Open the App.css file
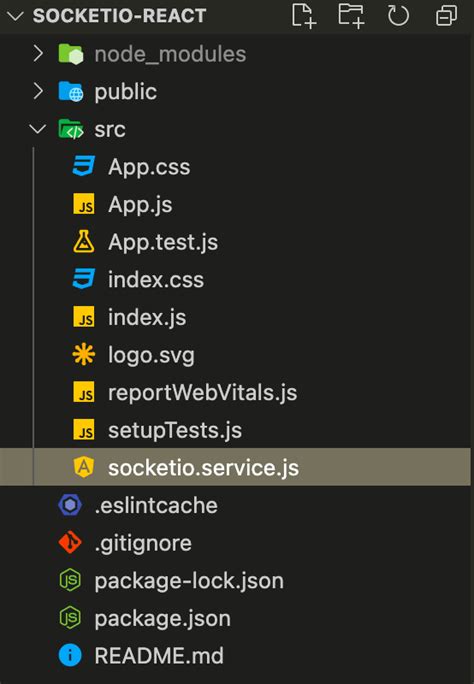The height and width of the screenshot is (684, 474). [x=149, y=168]
